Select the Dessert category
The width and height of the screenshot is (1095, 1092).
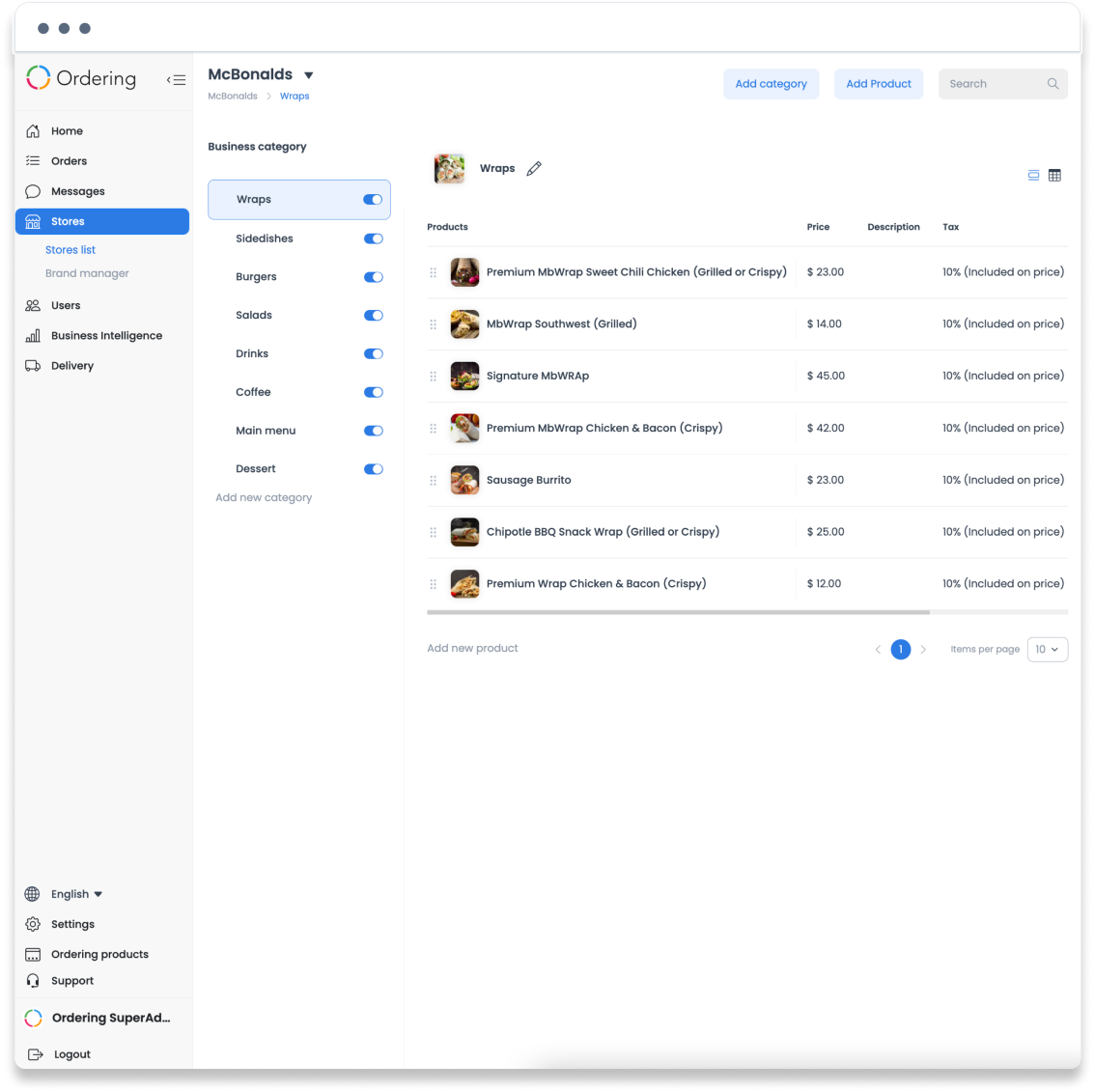tap(256, 469)
